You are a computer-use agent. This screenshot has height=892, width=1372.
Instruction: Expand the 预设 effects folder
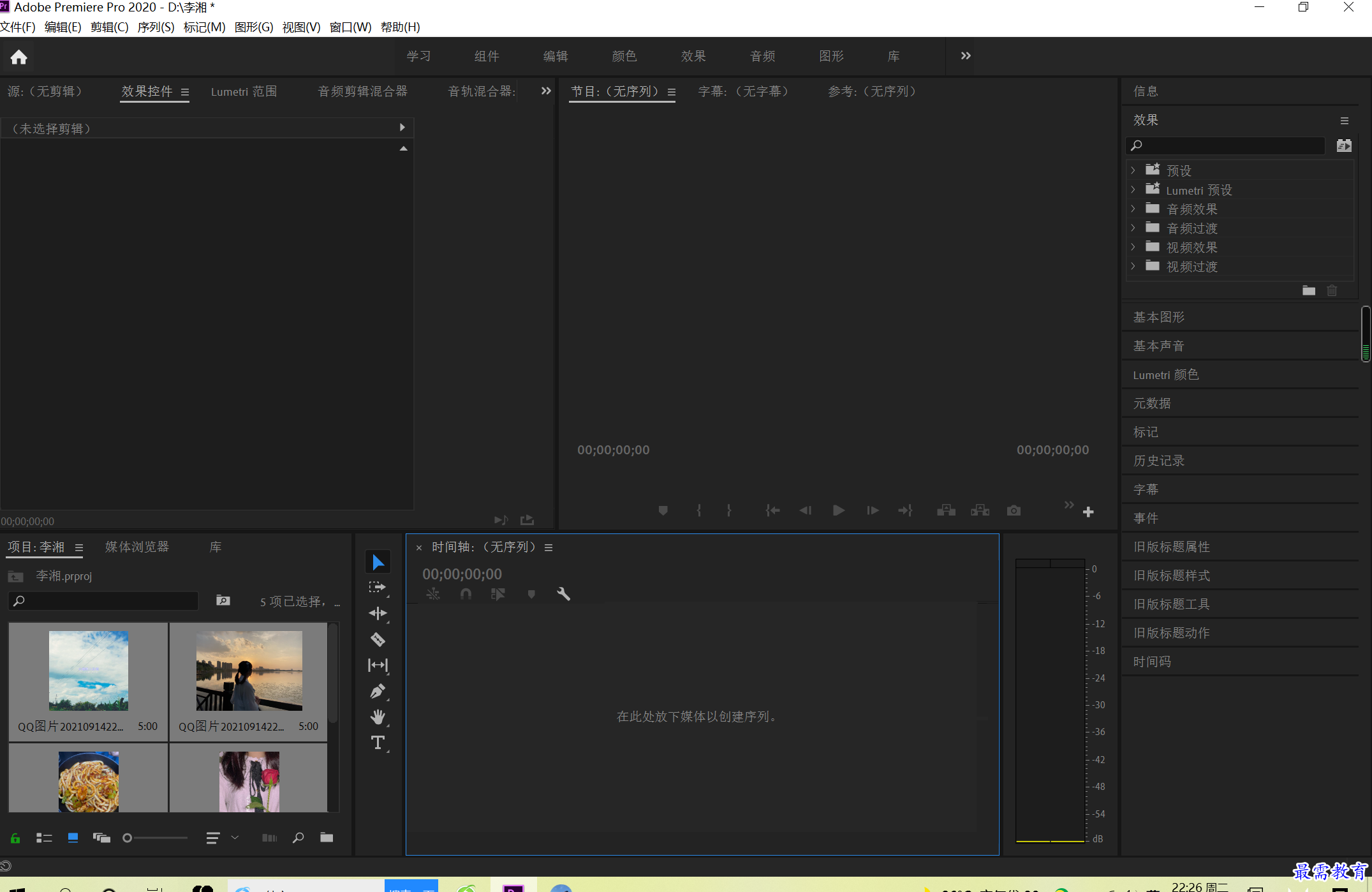pyautogui.click(x=1133, y=170)
